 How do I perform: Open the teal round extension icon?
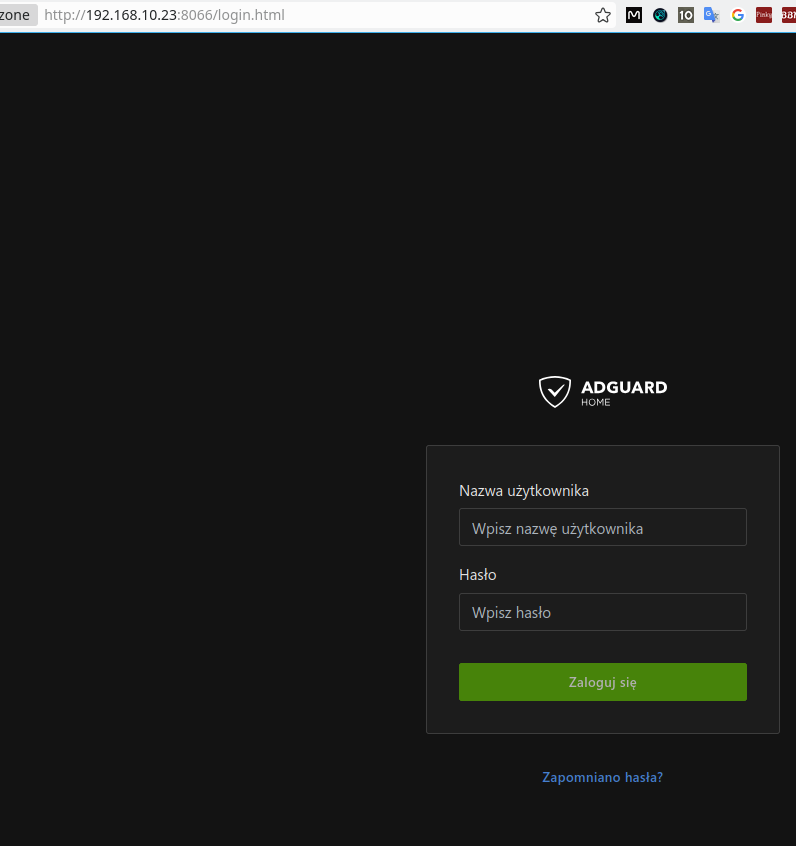click(x=660, y=15)
